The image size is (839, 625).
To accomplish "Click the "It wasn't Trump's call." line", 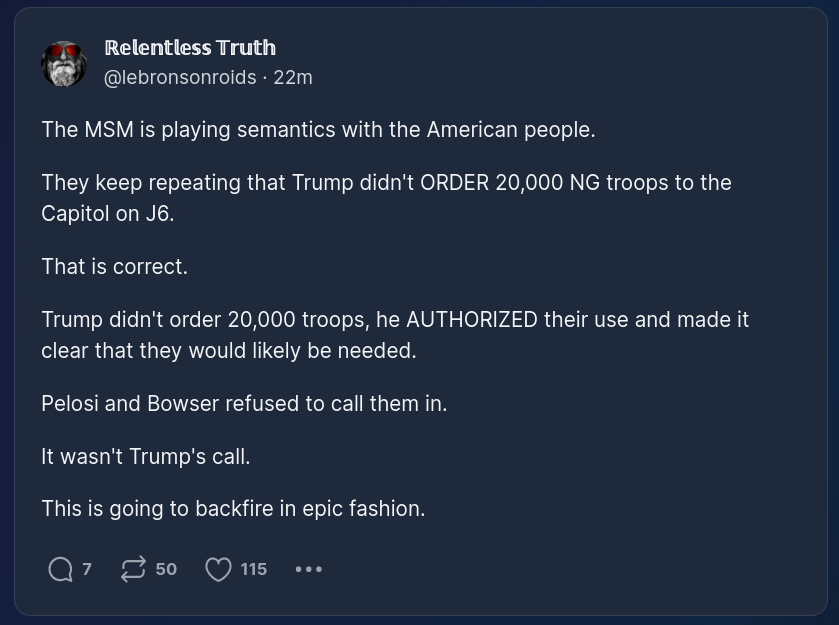I will coord(145,457).
